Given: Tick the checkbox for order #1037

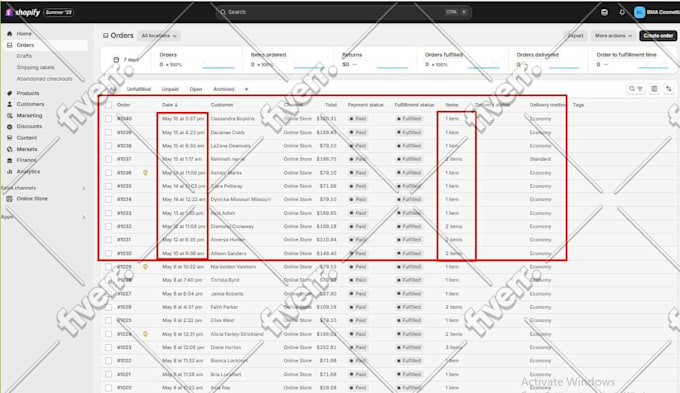Looking at the screenshot, I should 108,159.
